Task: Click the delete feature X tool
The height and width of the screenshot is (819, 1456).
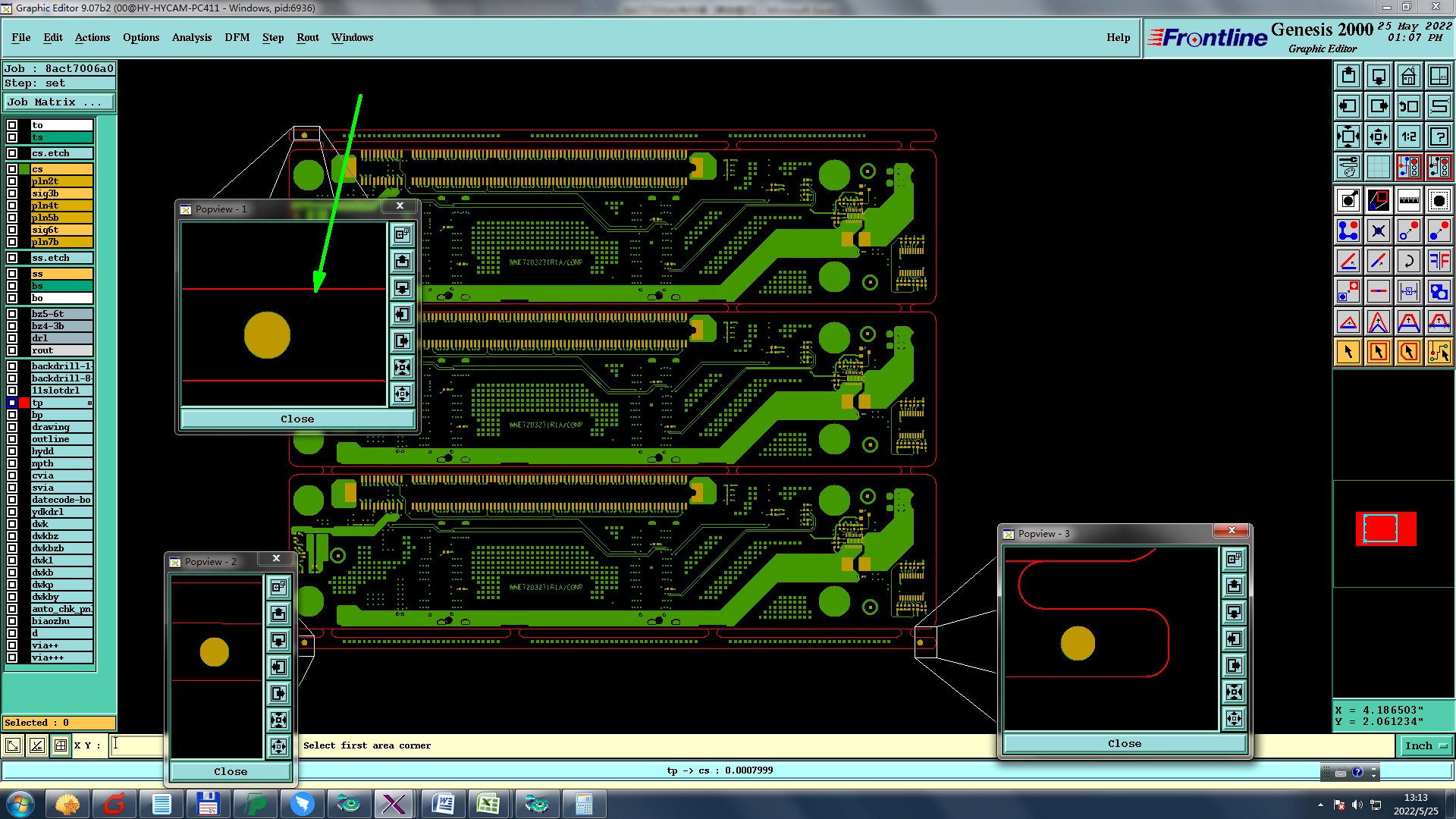Action: coord(1378,231)
